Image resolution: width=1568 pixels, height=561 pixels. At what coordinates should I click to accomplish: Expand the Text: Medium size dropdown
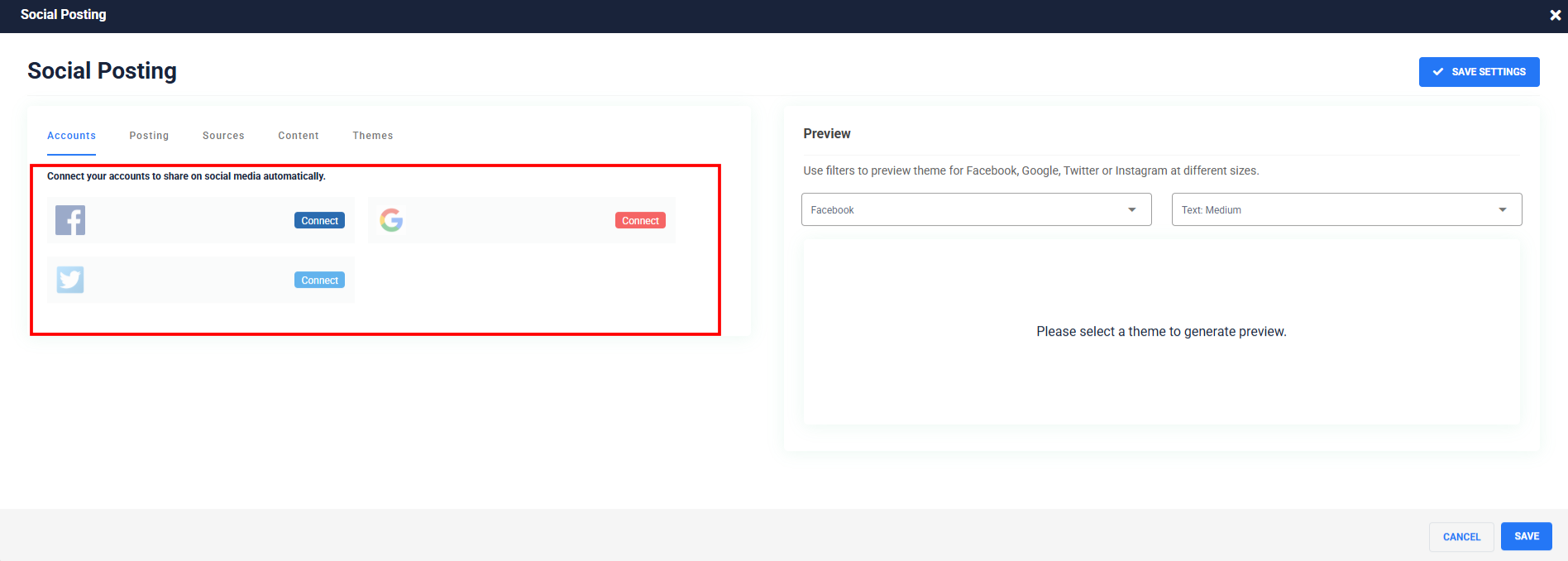tap(1346, 210)
